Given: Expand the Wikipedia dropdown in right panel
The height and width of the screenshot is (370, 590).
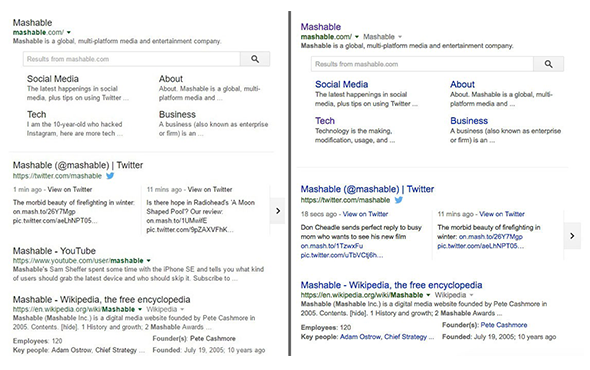Looking at the screenshot, I should point(471,295).
